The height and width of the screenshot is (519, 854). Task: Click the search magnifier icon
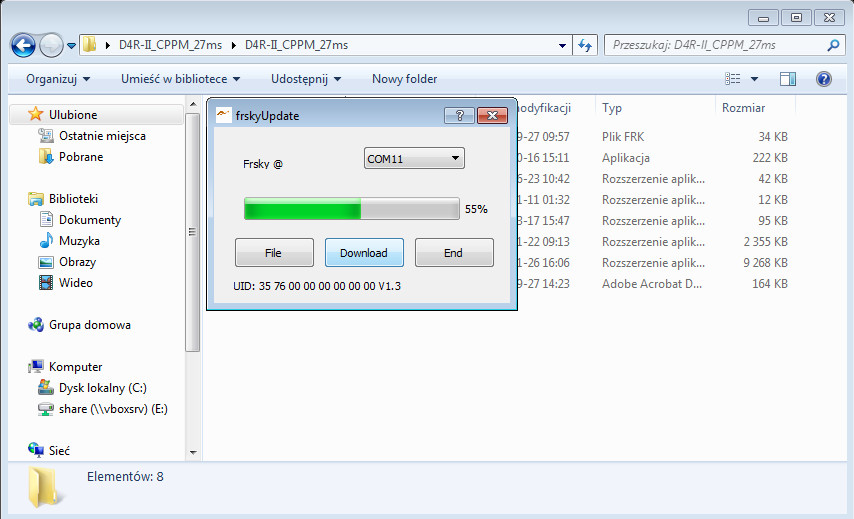tap(833, 45)
